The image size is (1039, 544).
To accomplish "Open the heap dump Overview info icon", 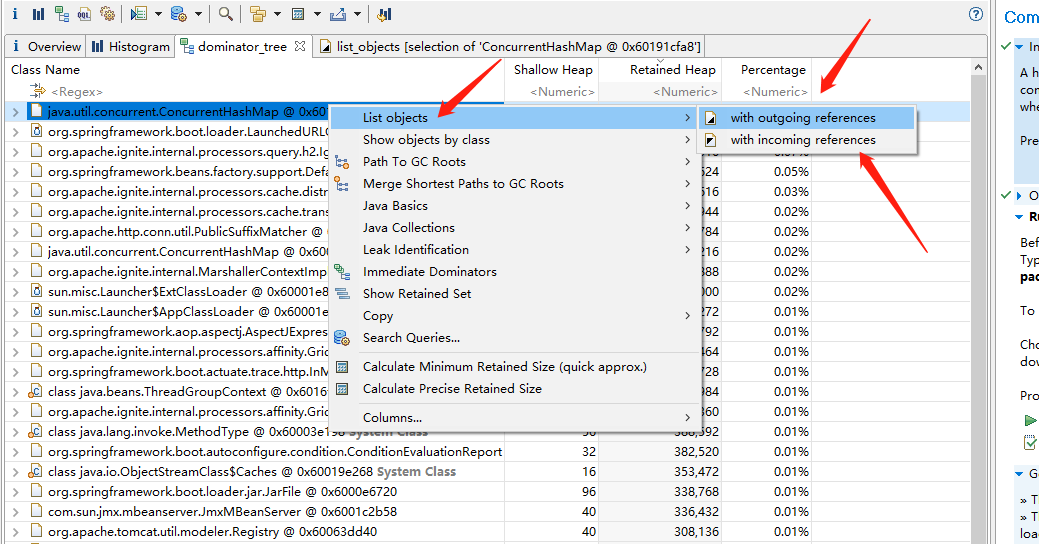I will tap(15, 14).
